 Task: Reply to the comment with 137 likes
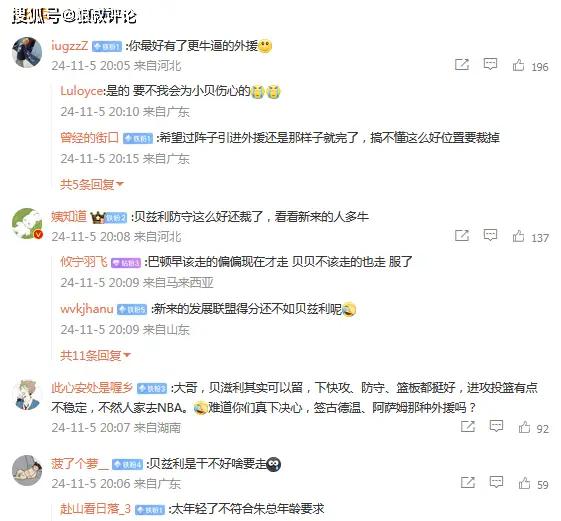click(490, 235)
